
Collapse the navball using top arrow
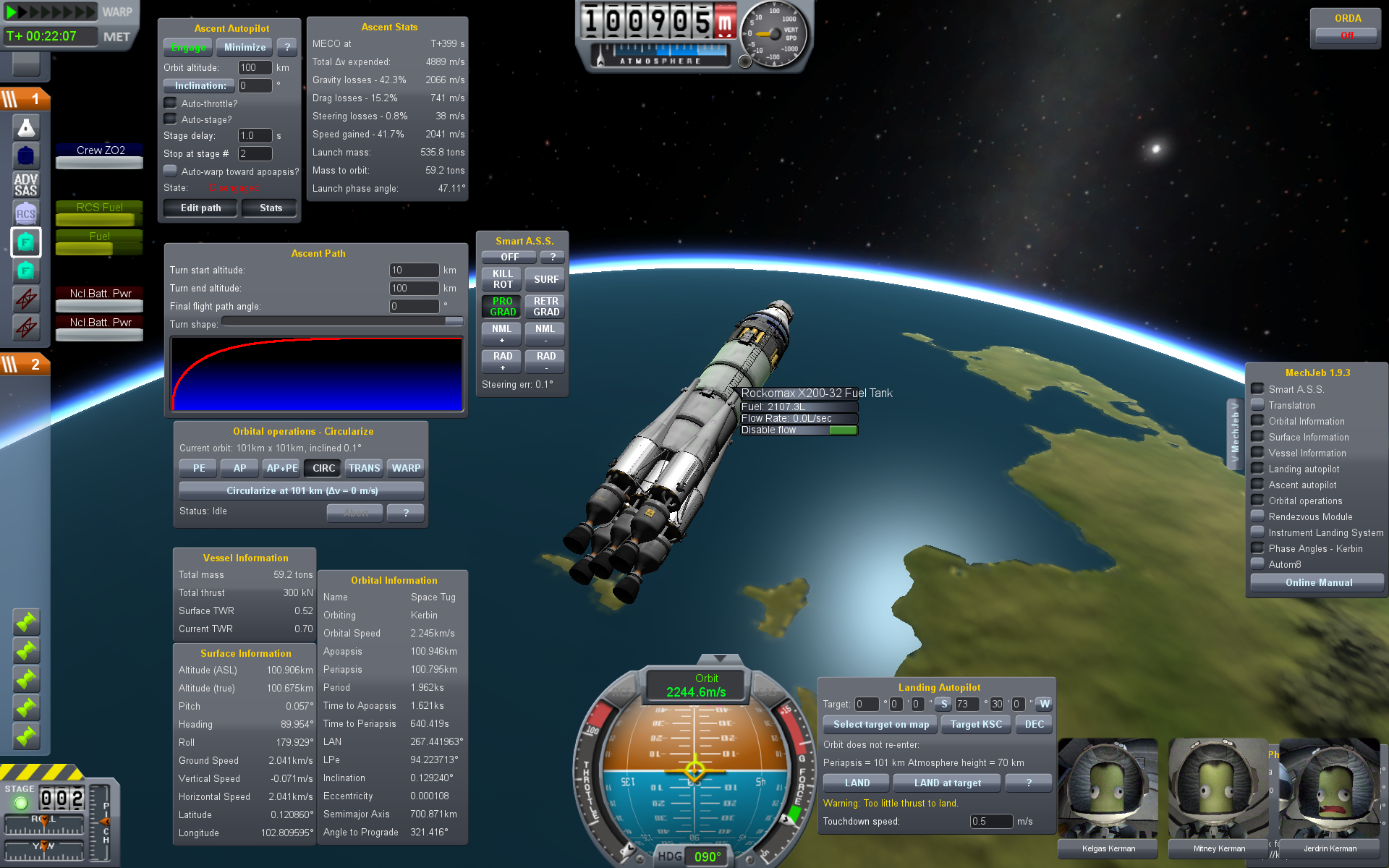click(720, 658)
